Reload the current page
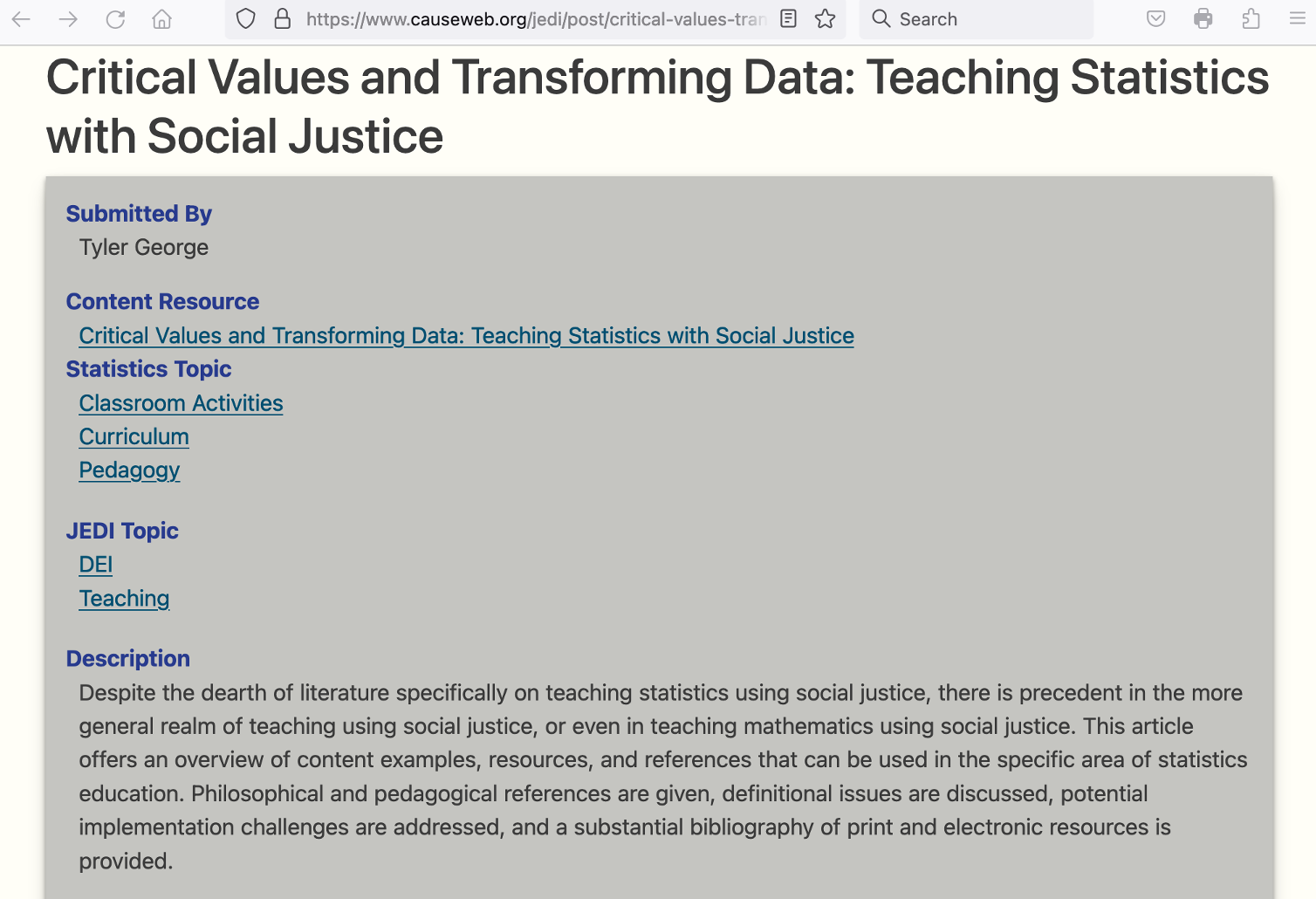1316x899 pixels. click(x=115, y=19)
